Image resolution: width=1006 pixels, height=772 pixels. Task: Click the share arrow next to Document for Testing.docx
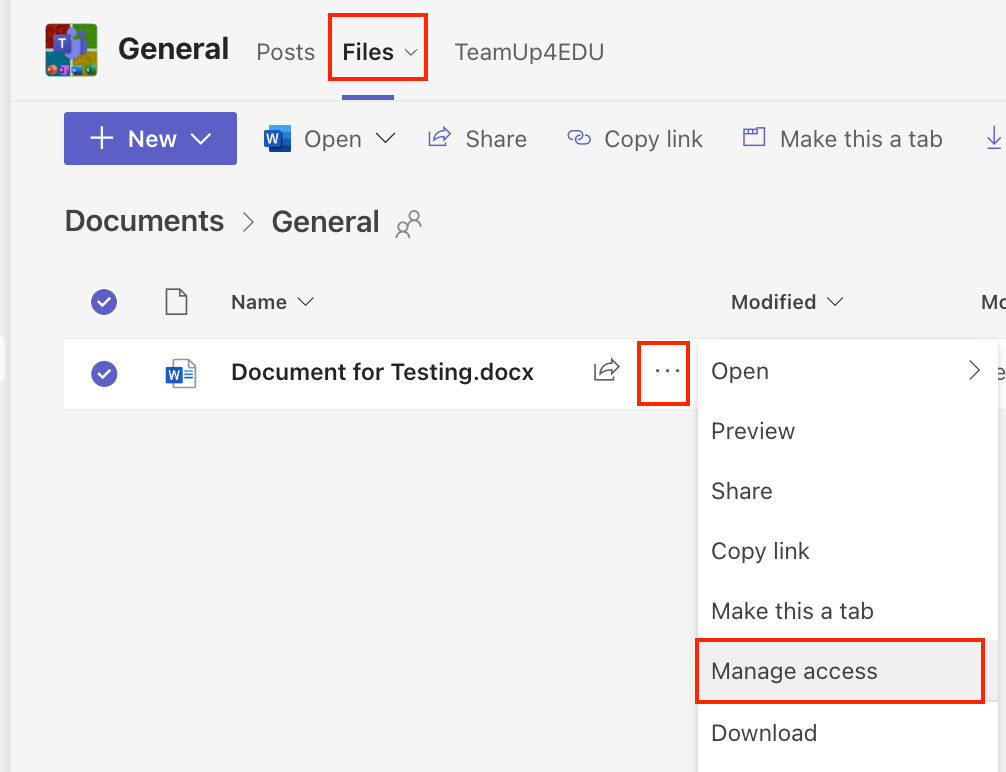coord(605,371)
